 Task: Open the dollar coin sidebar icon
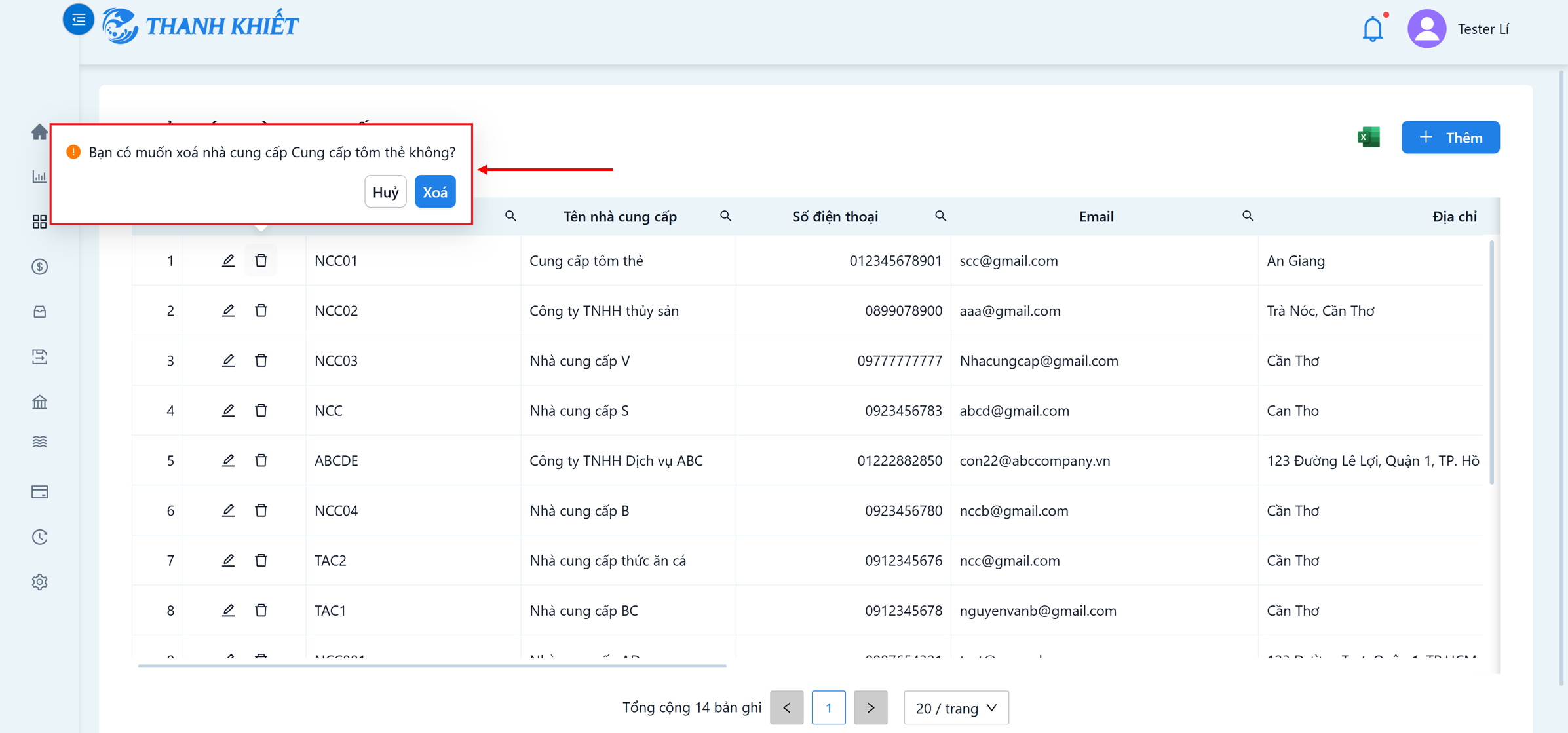[39, 267]
